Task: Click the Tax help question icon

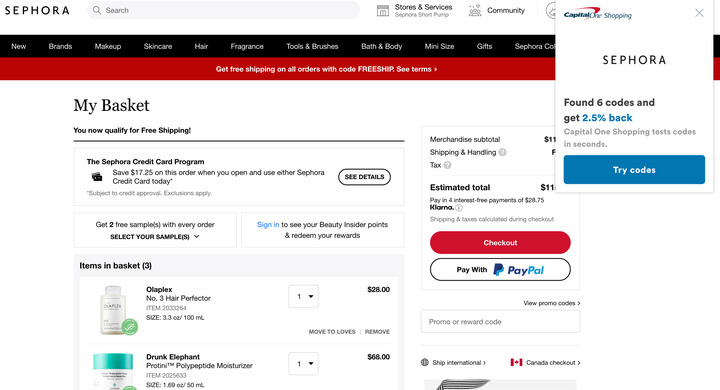Action: point(447,165)
